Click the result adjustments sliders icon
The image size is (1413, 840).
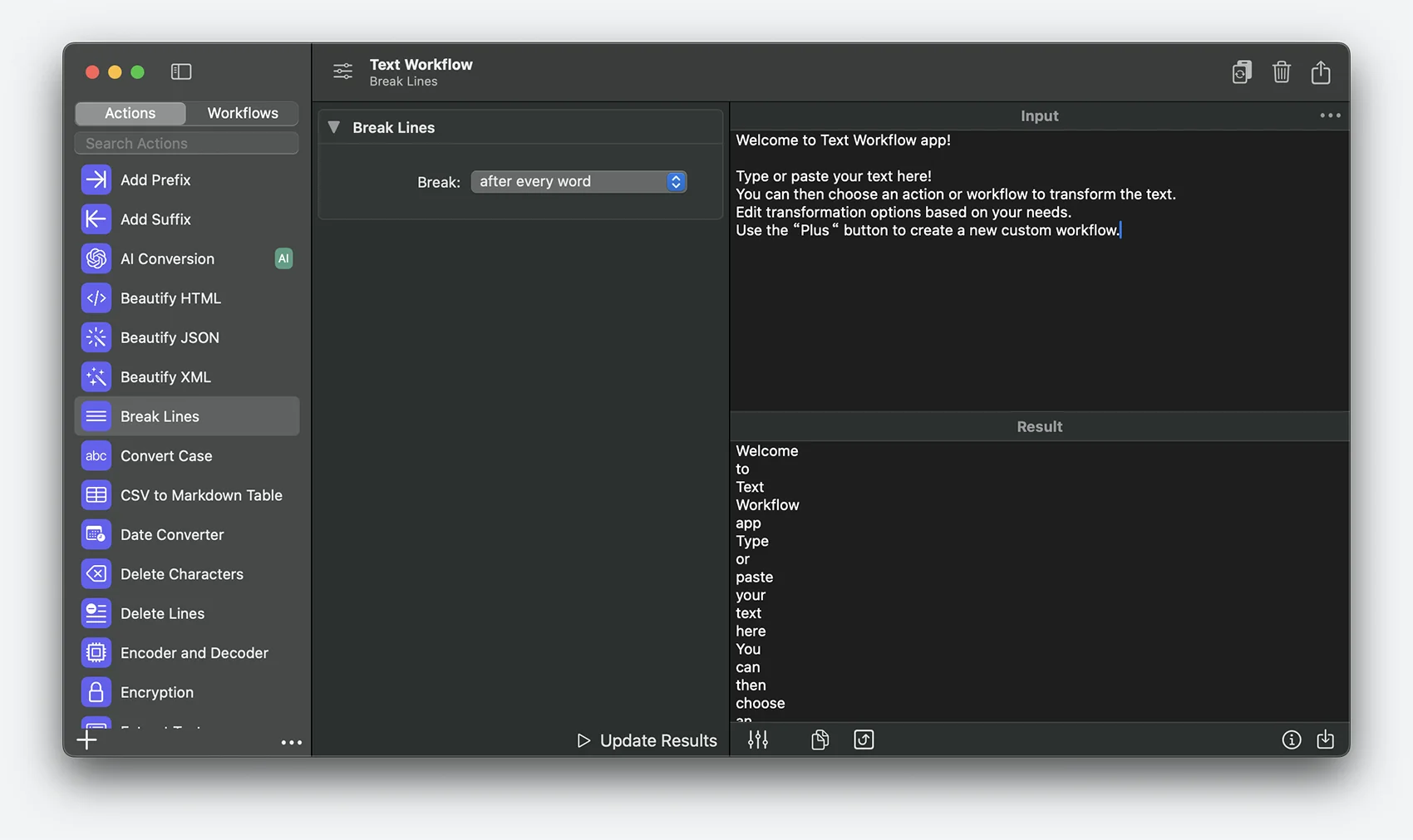(x=758, y=739)
